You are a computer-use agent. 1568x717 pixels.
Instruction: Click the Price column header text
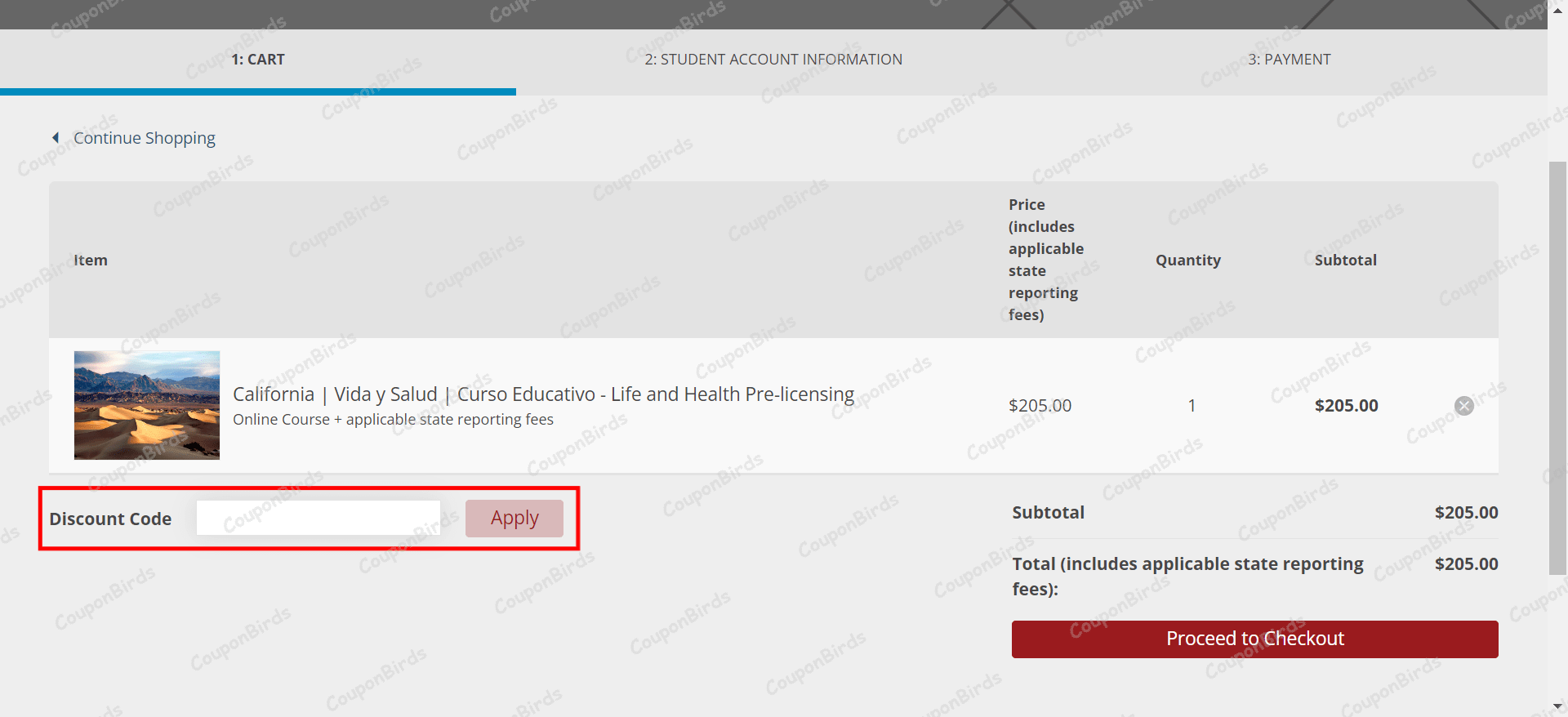pyautogui.click(x=1046, y=260)
